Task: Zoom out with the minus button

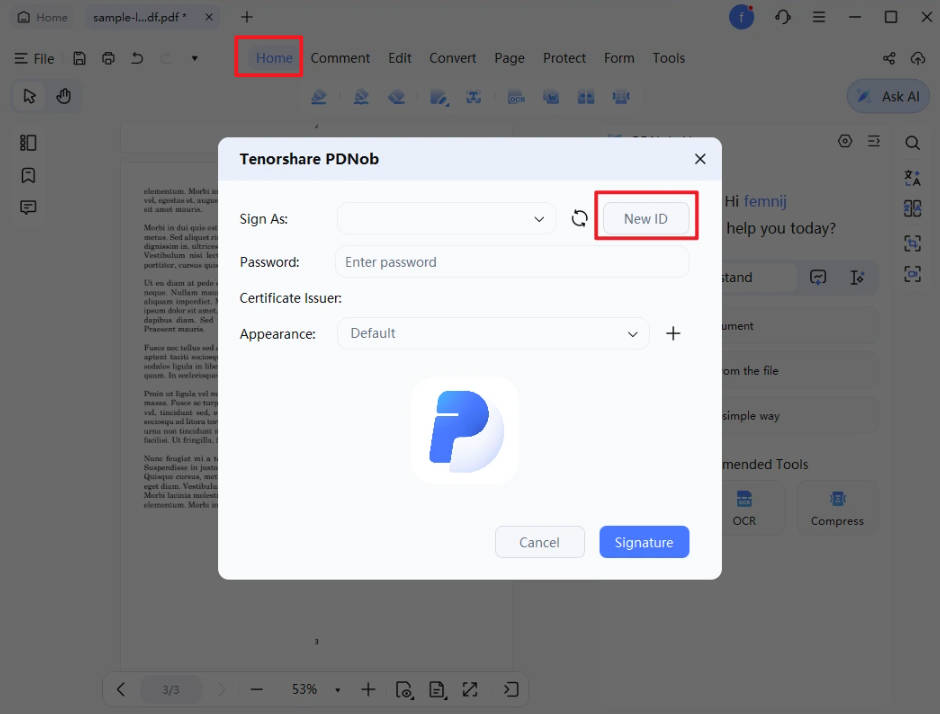Action: tap(257, 689)
